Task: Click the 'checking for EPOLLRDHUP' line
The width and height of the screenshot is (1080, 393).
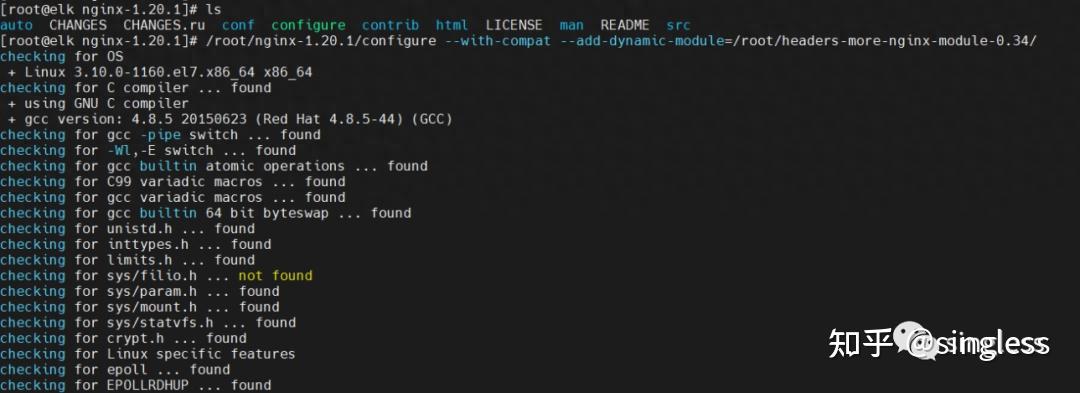Action: coord(136,385)
